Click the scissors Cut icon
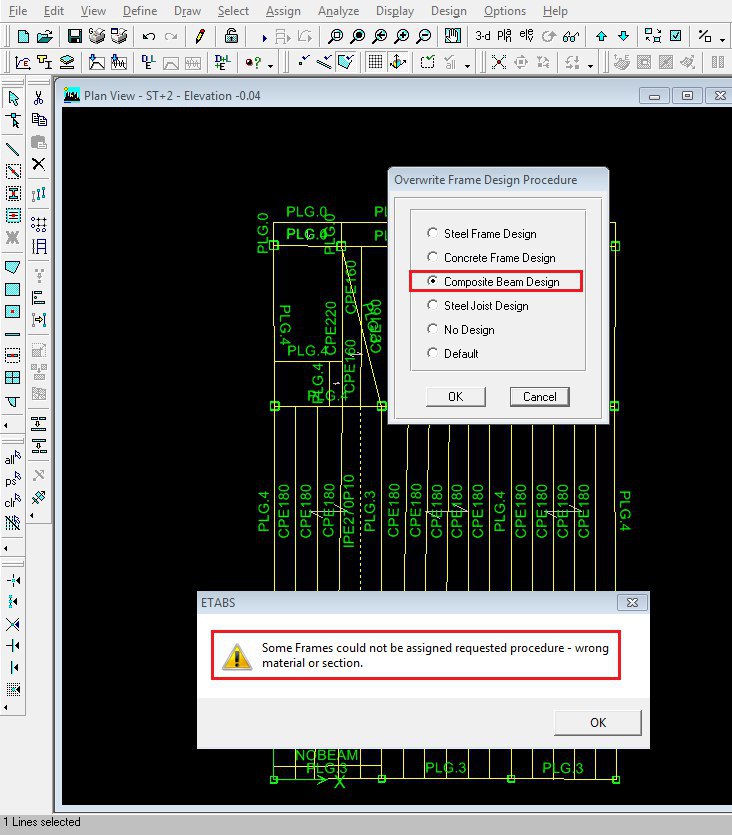The width and height of the screenshot is (732, 835). pyautogui.click(x=38, y=98)
